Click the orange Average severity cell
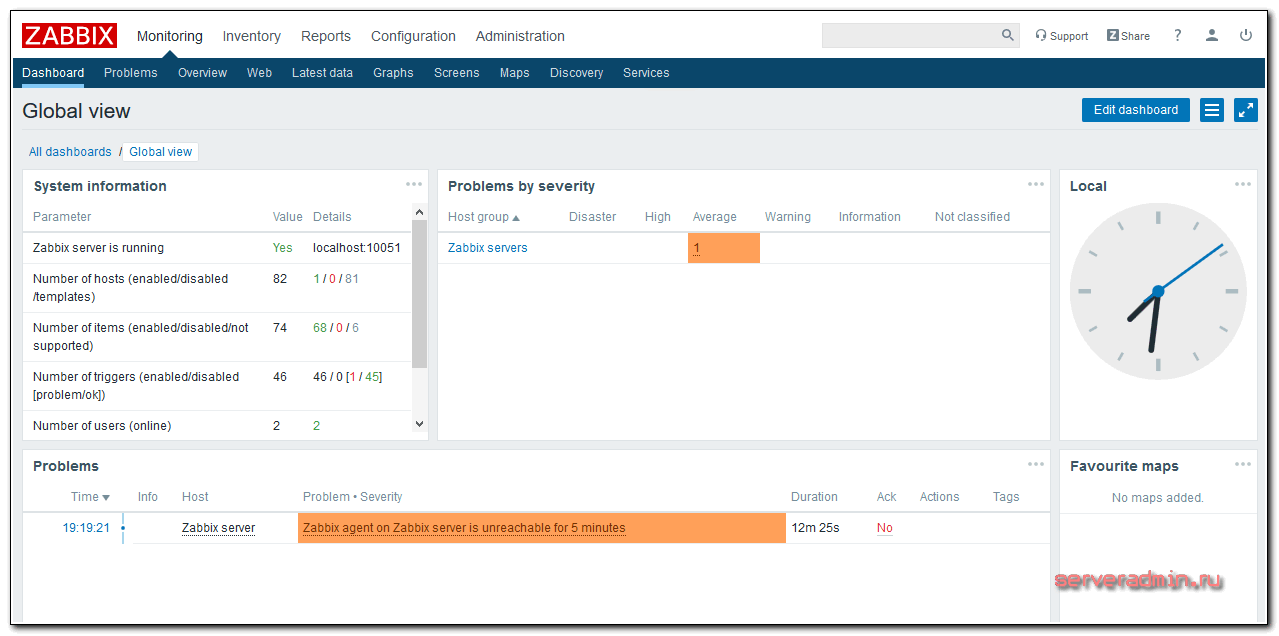Viewport: 1279px width, 636px height. coord(723,248)
